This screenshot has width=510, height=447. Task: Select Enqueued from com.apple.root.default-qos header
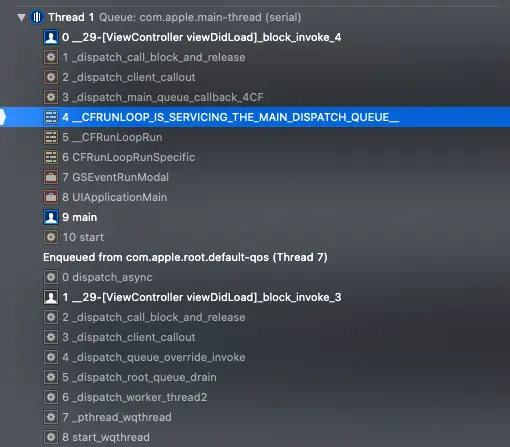185,257
